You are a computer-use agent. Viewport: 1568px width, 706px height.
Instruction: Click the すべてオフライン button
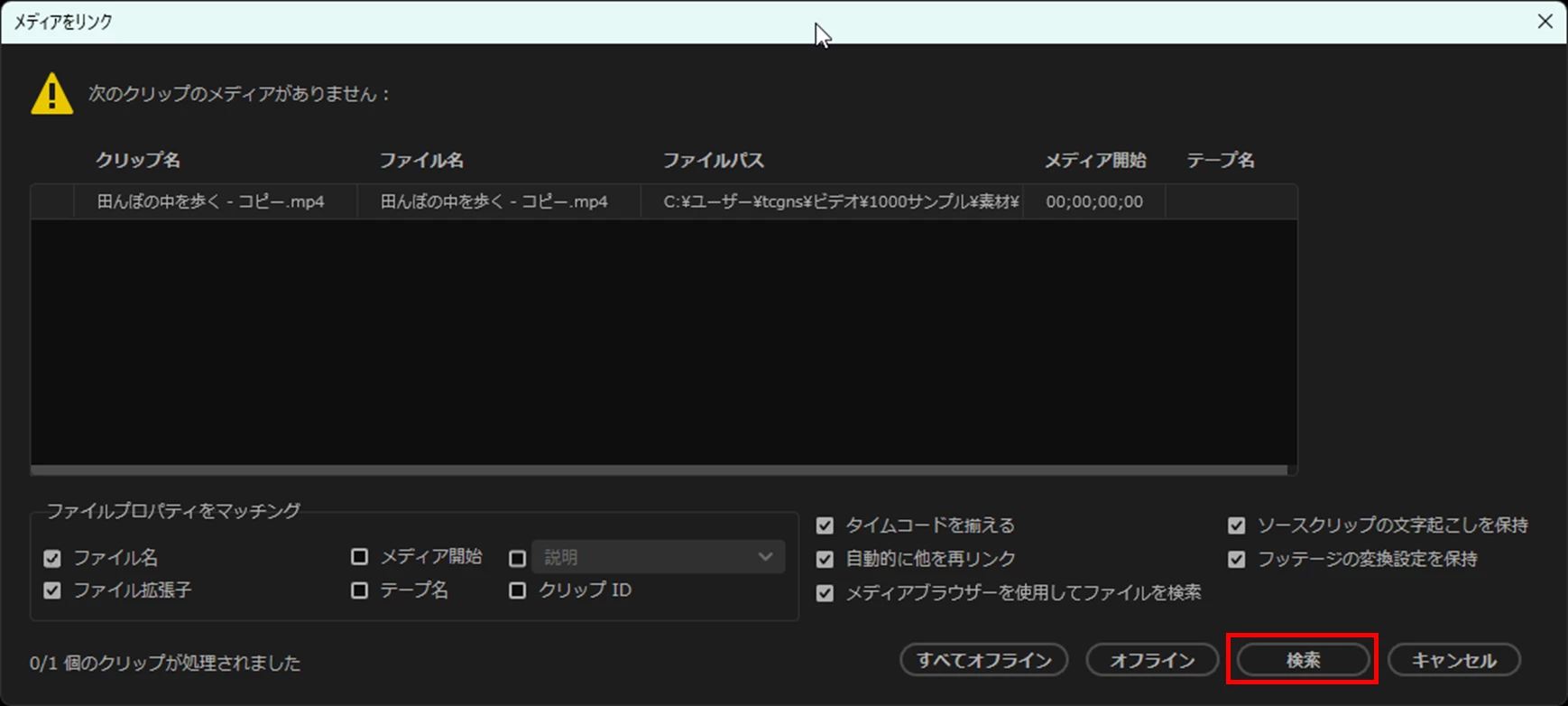pos(984,660)
